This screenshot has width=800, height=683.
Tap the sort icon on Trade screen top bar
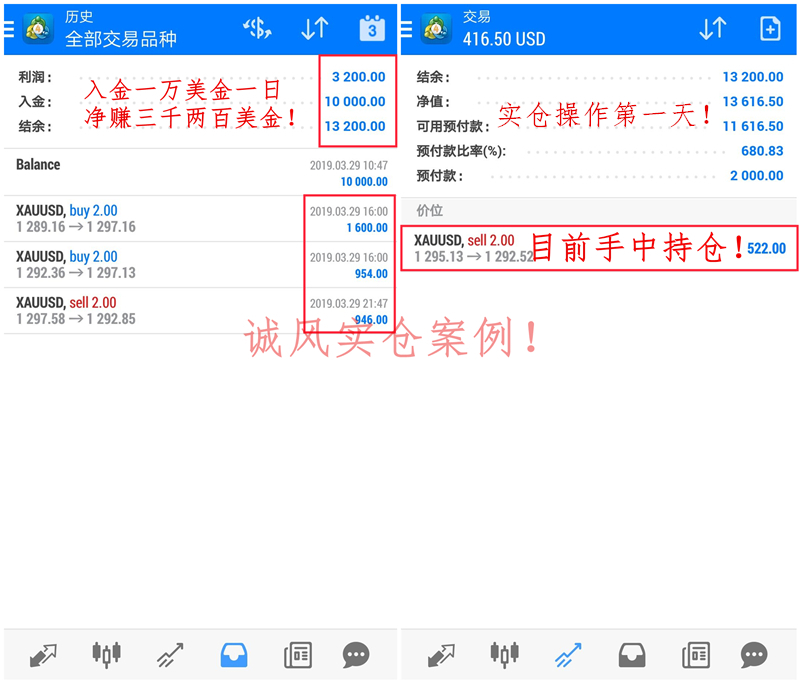[x=712, y=30]
